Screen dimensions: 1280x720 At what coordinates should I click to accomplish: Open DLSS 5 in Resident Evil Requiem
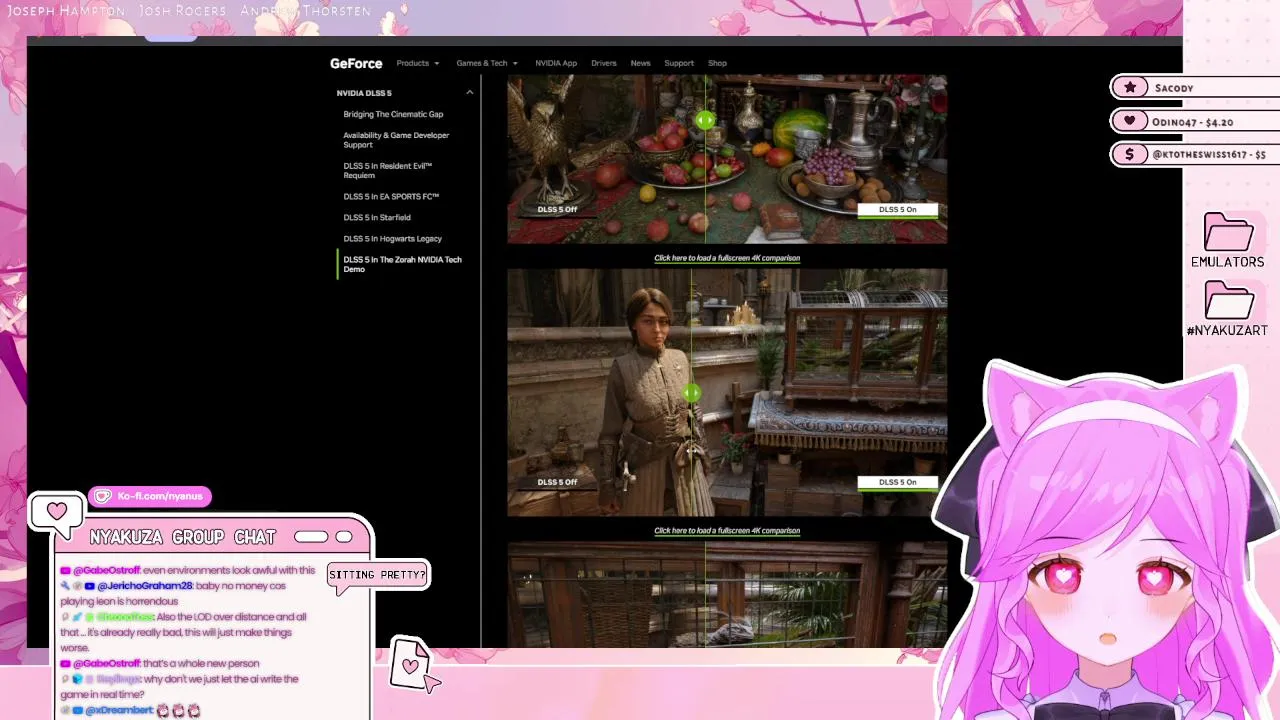388,171
